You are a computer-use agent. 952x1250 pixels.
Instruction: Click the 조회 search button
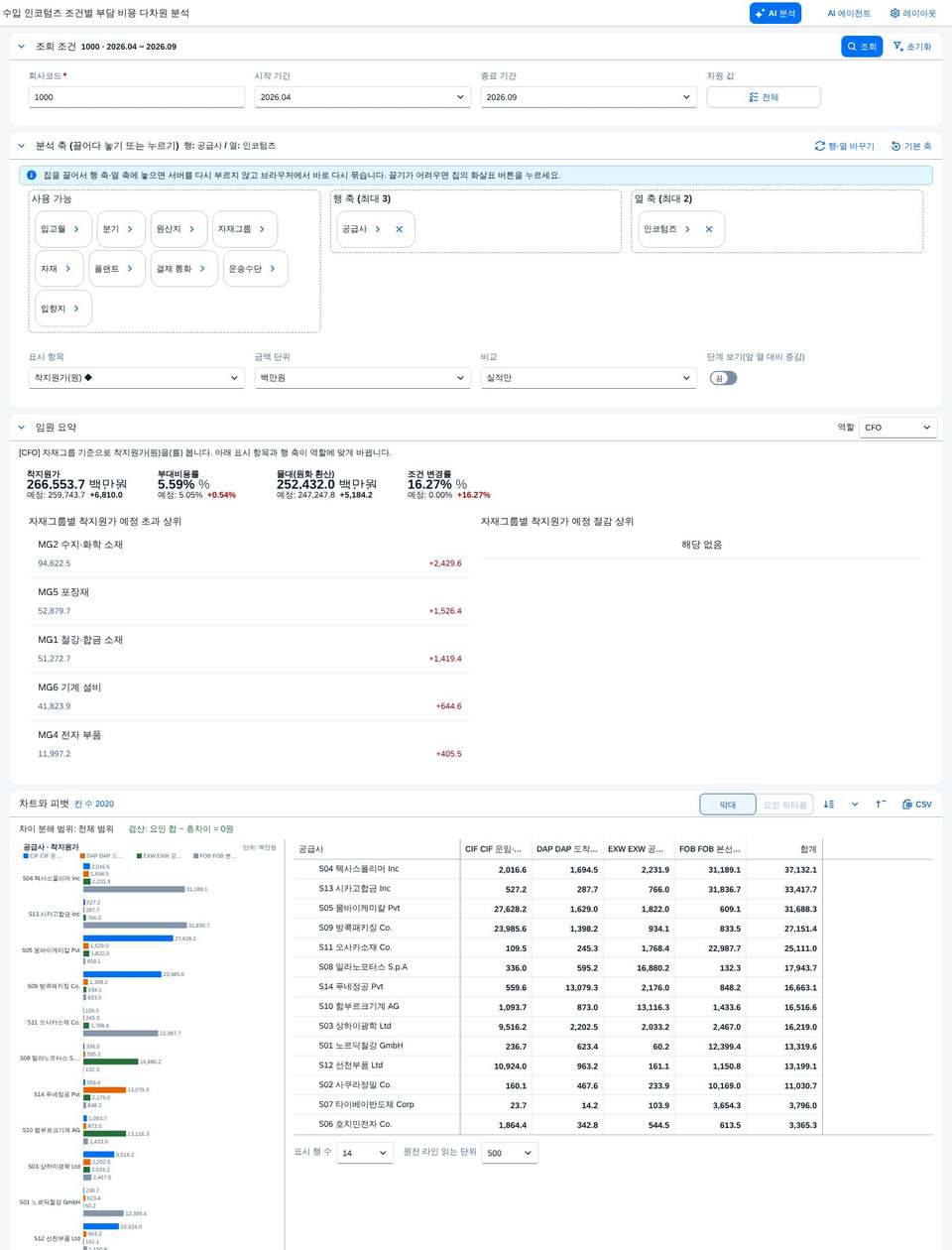(862, 47)
